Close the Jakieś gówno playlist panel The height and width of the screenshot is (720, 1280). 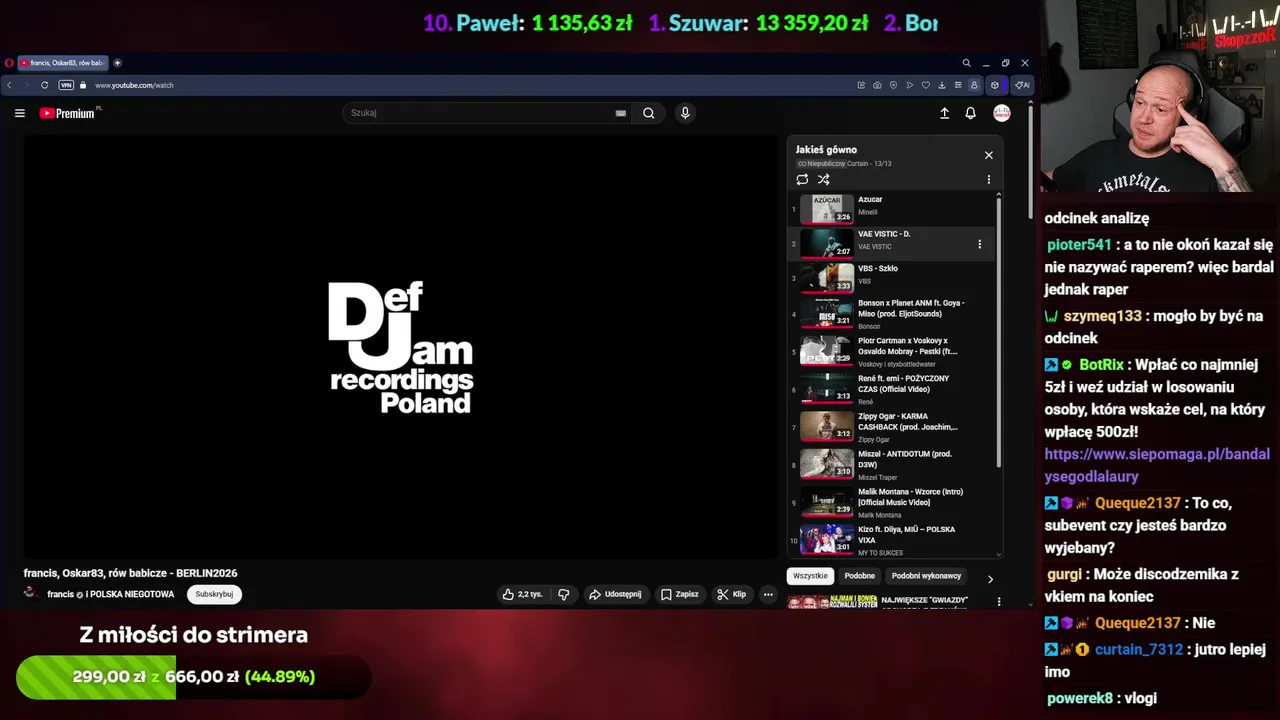point(989,155)
